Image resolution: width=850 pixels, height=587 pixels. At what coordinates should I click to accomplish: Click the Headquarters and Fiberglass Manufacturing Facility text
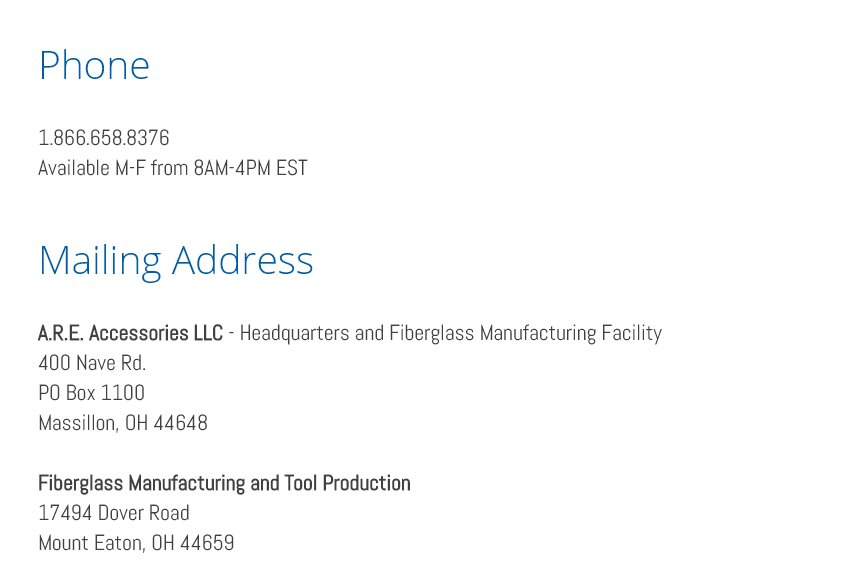(x=450, y=333)
